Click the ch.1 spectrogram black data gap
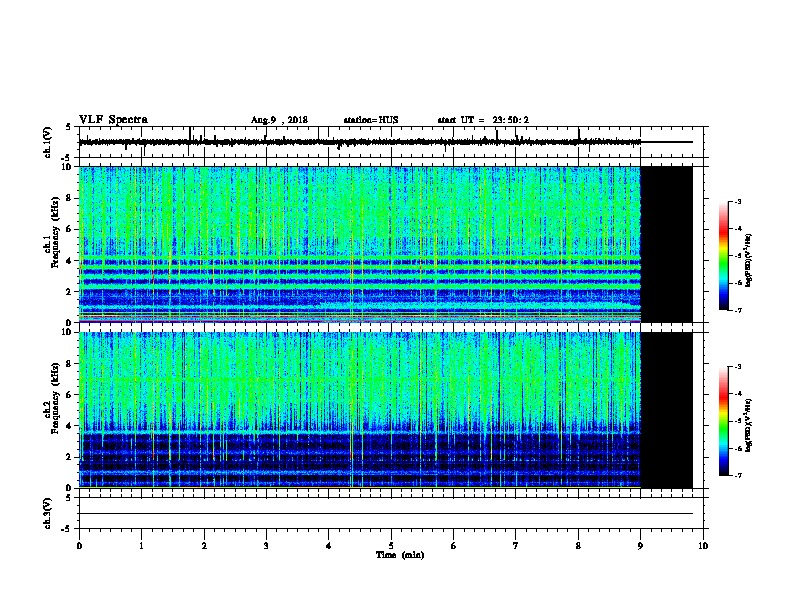The height and width of the screenshot is (612, 792). [666, 244]
